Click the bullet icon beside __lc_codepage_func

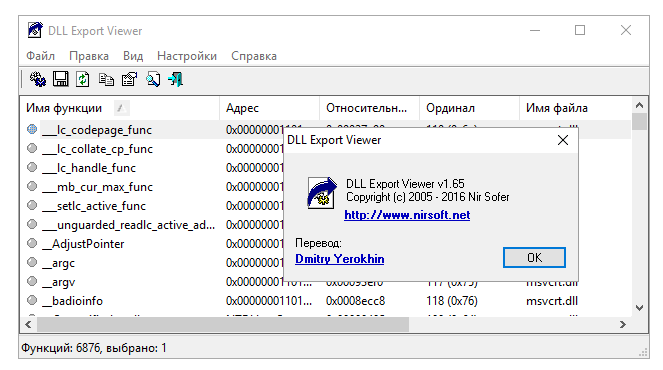[32, 129]
